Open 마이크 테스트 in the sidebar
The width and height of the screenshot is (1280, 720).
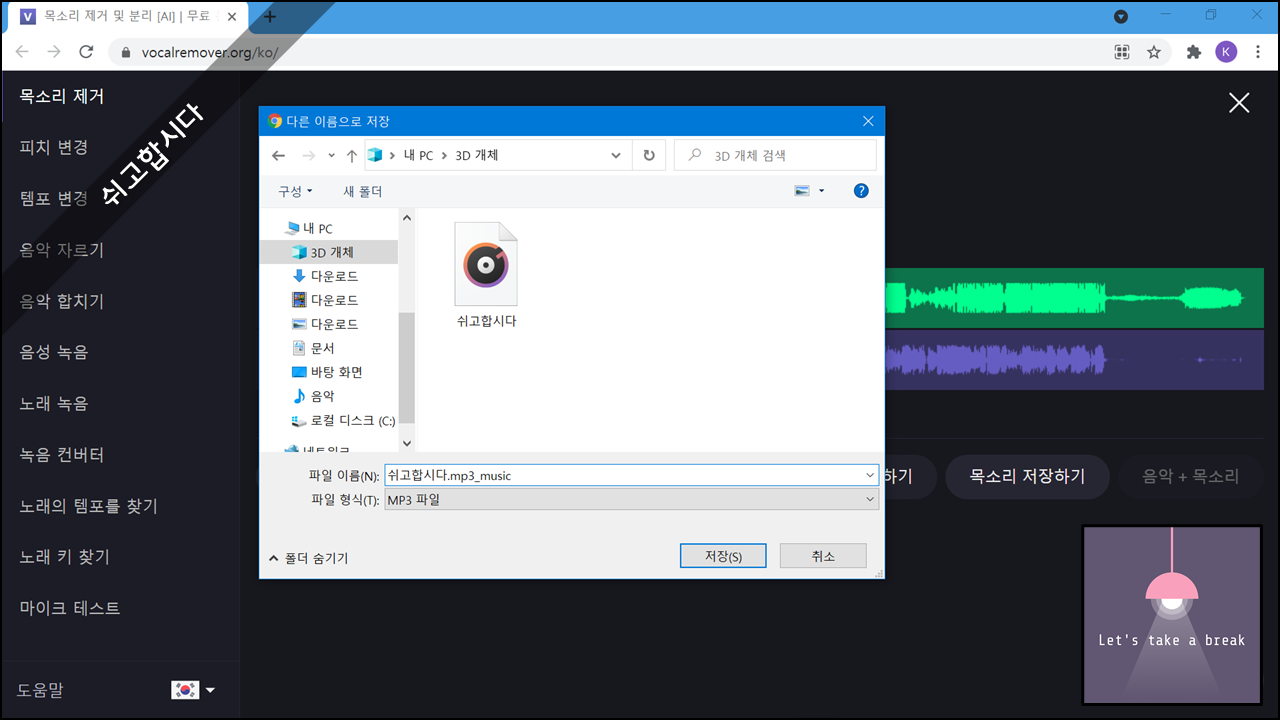click(70, 608)
